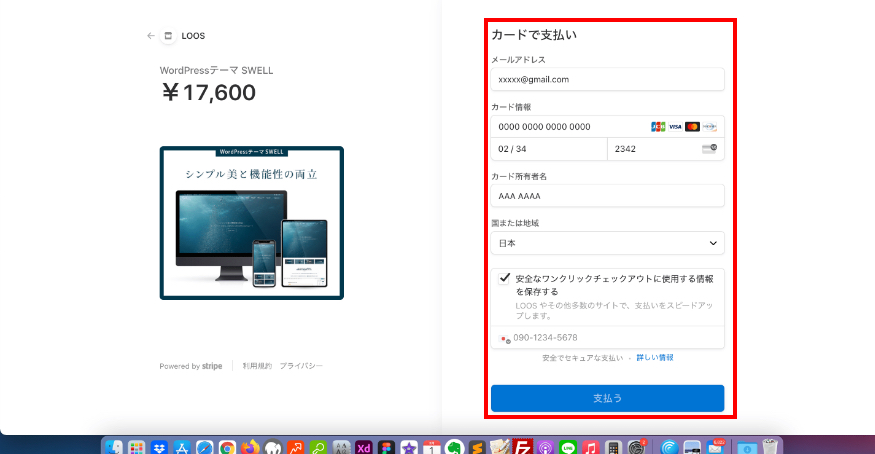Click the ¥17,600 price text
The height and width of the screenshot is (454, 875).
(x=209, y=93)
